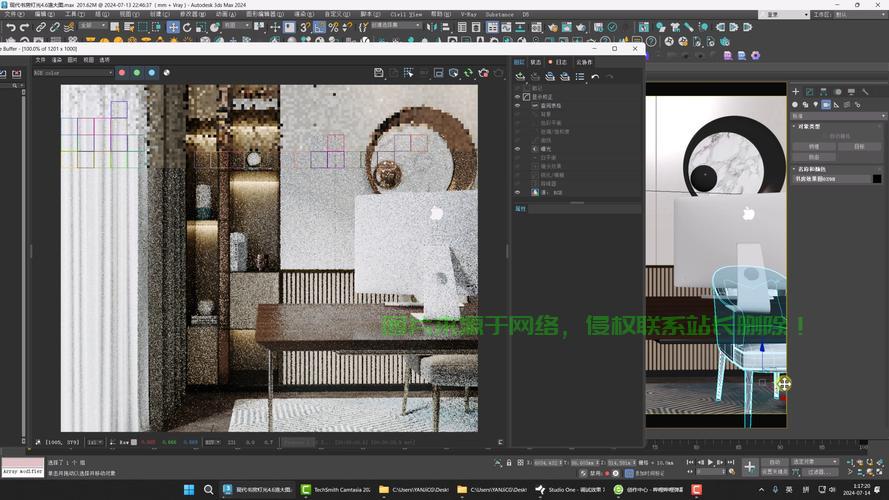889x500 pixels.
Task: Click the Redo arrow in main toolbar
Action: click(24, 27)
